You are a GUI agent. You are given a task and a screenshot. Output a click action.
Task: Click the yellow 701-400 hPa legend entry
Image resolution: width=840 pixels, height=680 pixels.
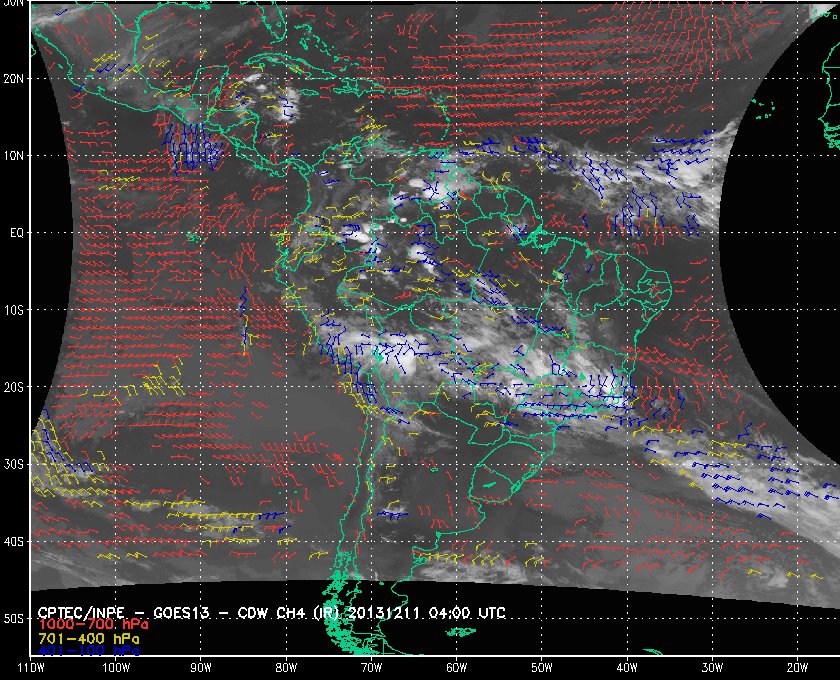click(x=89, y=639)
